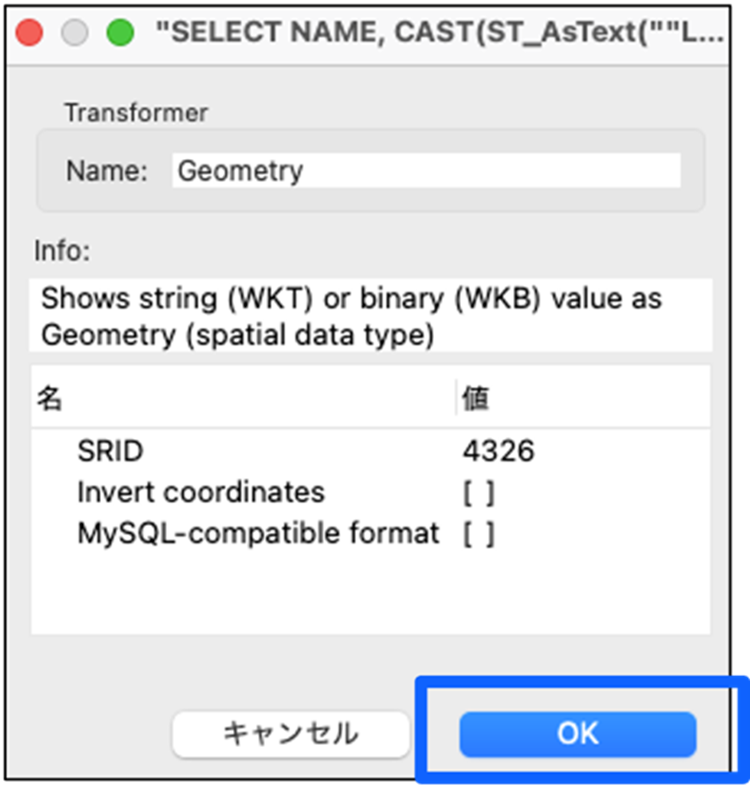Minimize the window with the yellow button

(75, 32)
